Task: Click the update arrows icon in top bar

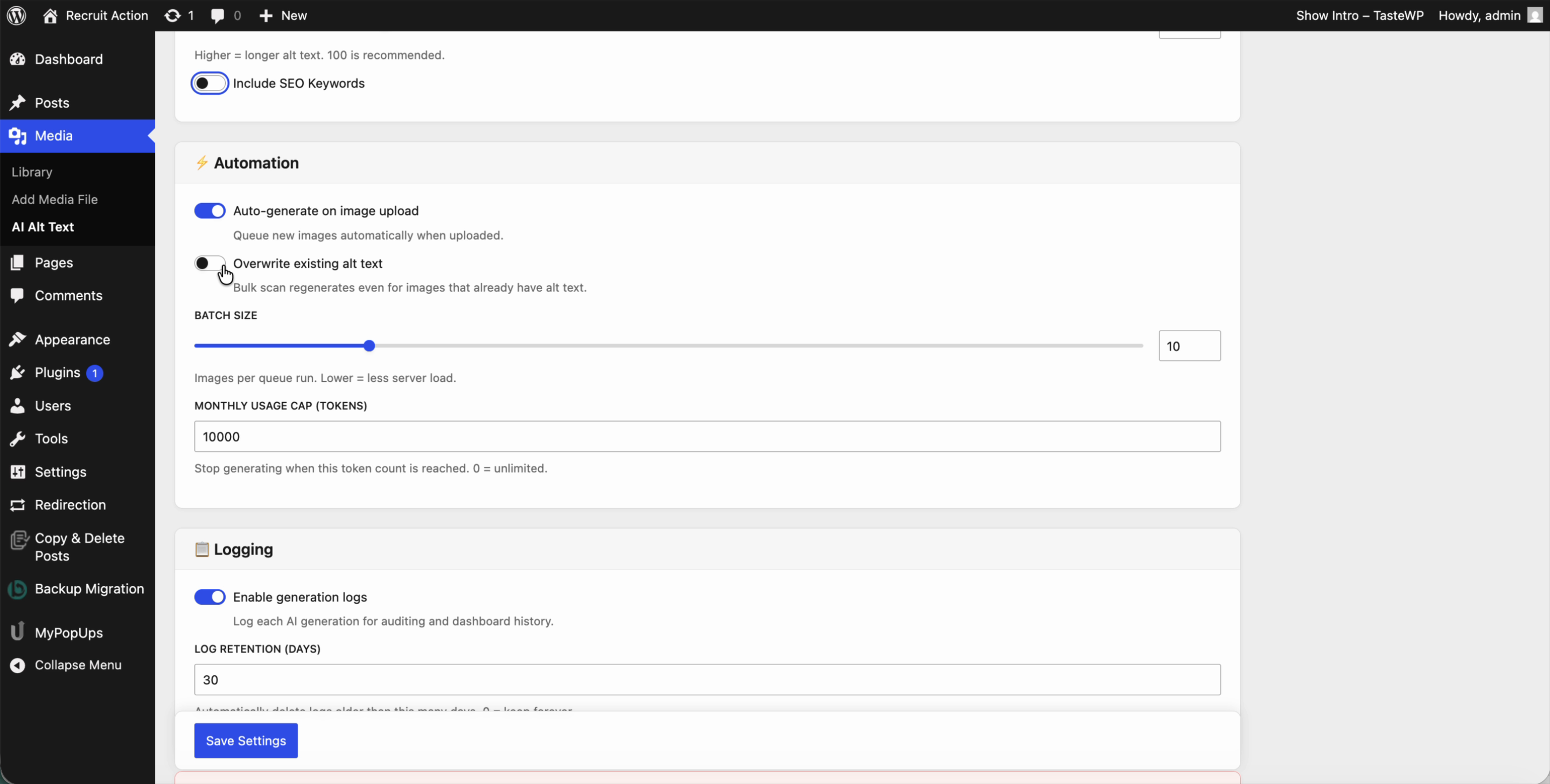Action: coord(174,15)
